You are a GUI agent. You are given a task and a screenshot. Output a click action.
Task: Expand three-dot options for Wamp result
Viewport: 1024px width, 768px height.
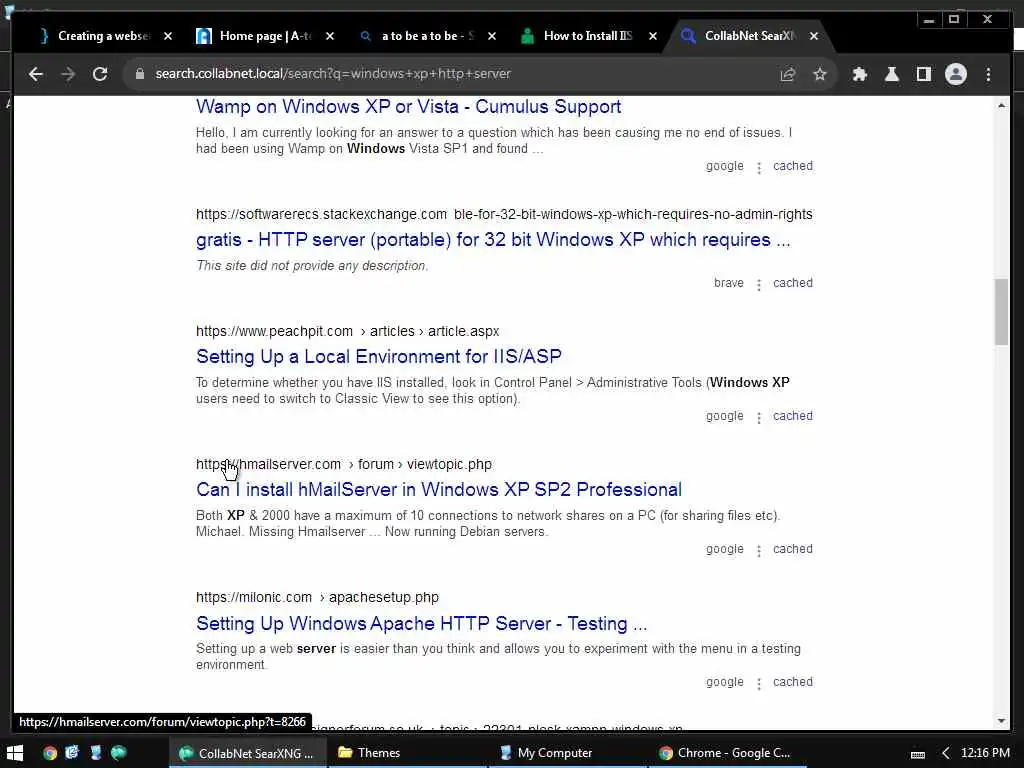tap(759, 168)
